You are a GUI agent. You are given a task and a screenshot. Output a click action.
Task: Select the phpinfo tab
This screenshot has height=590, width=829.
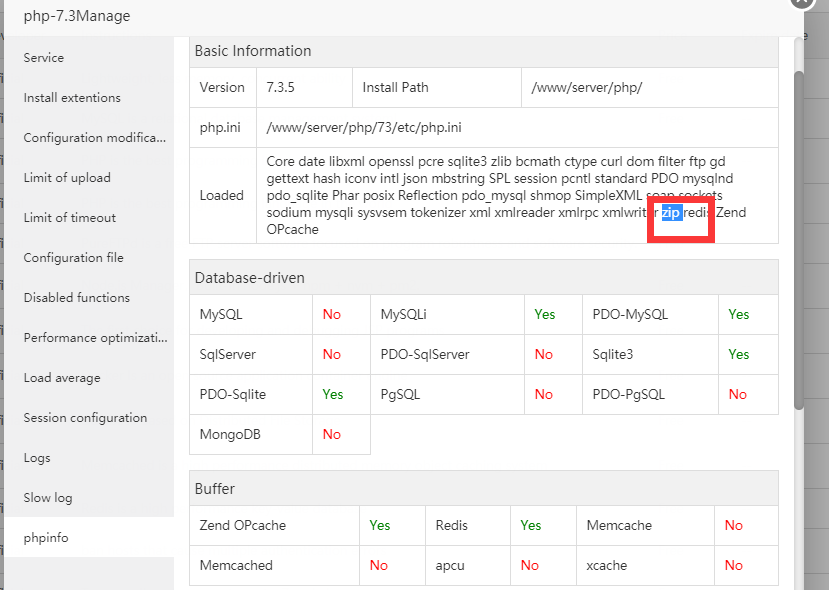point(46,538)
